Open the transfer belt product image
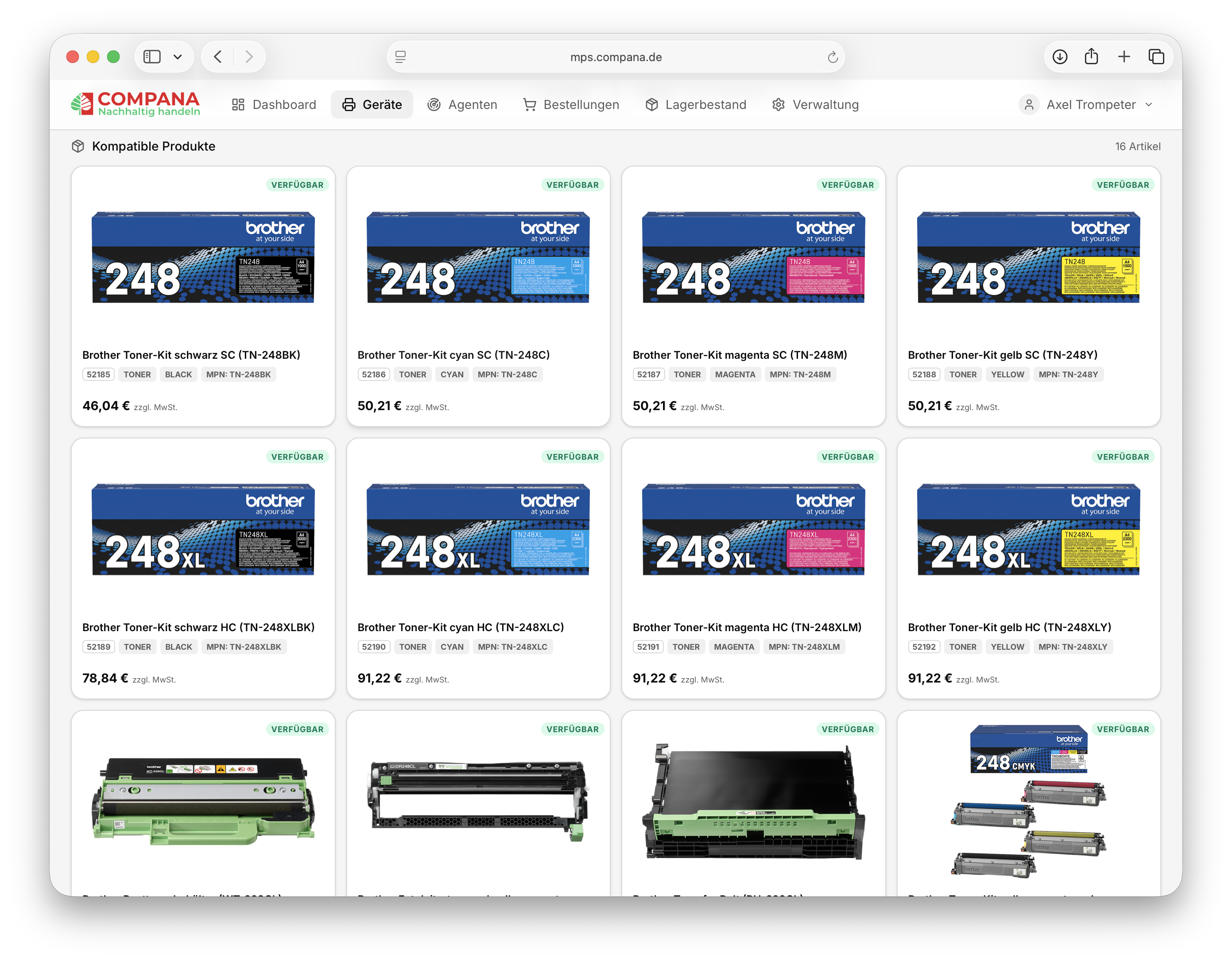 753,801
